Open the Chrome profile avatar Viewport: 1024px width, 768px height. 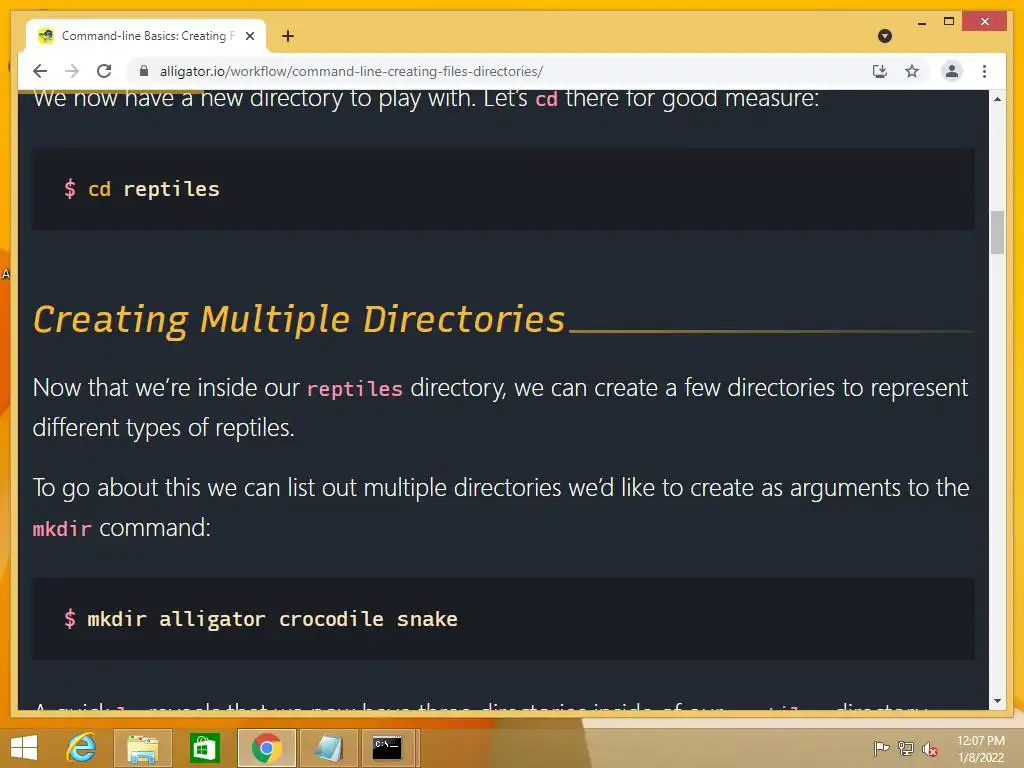click(952, 71)
